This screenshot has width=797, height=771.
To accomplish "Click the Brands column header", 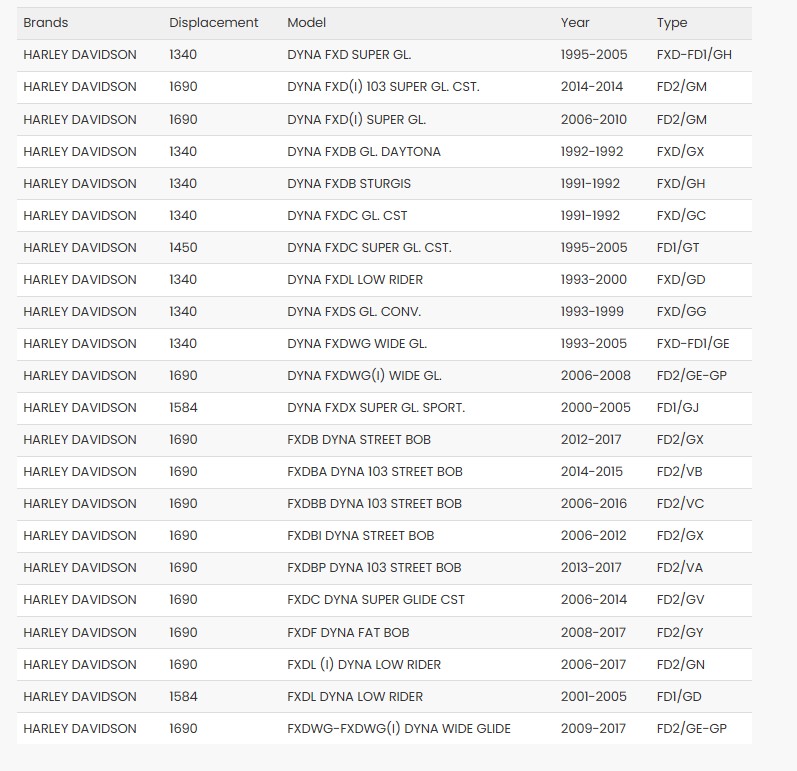I will click(46, 23).
